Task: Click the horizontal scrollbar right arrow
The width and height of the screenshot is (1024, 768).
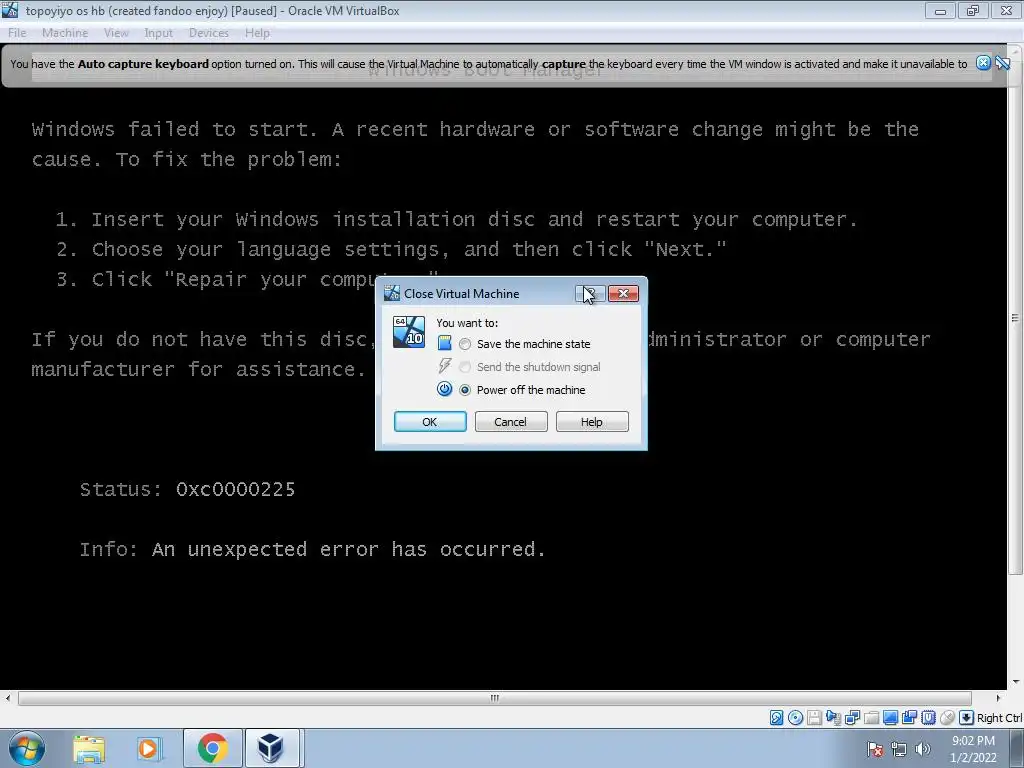Action: [998, 698]
